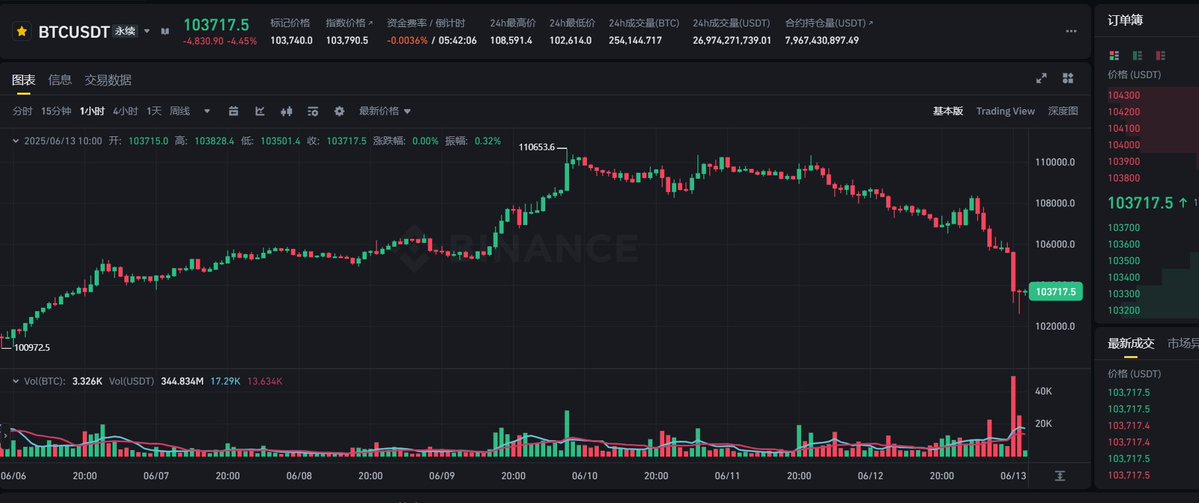Select the drawing tools line-chart icon
The height and width of the screenshot is (503, 1199).
(x=260, y=112)
